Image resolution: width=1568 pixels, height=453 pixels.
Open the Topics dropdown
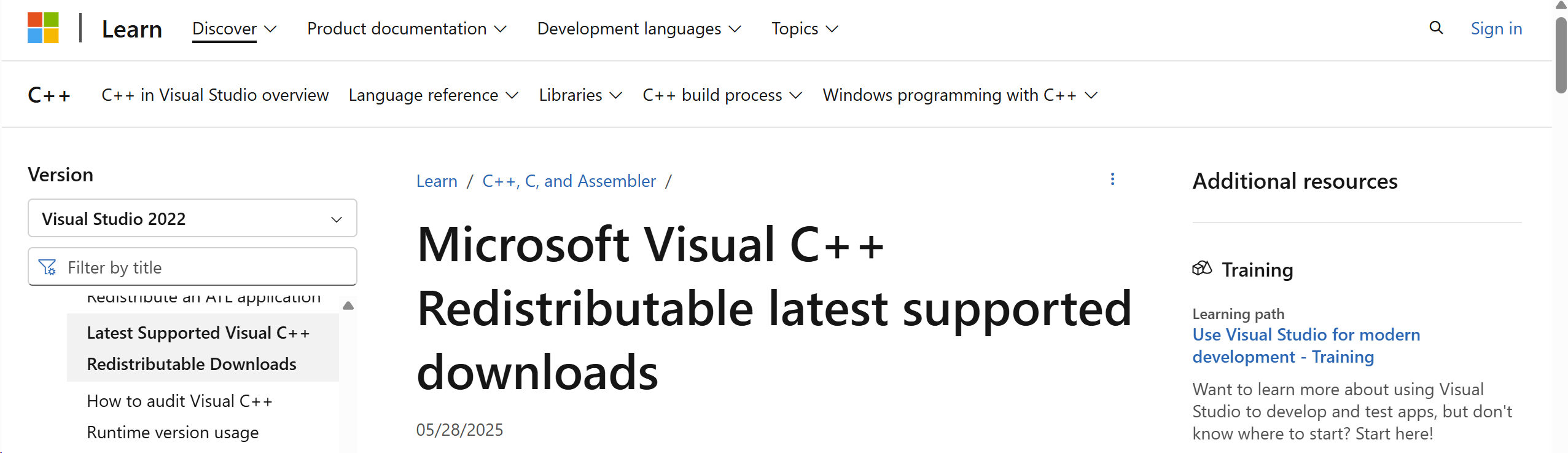[x=805, y=29]
